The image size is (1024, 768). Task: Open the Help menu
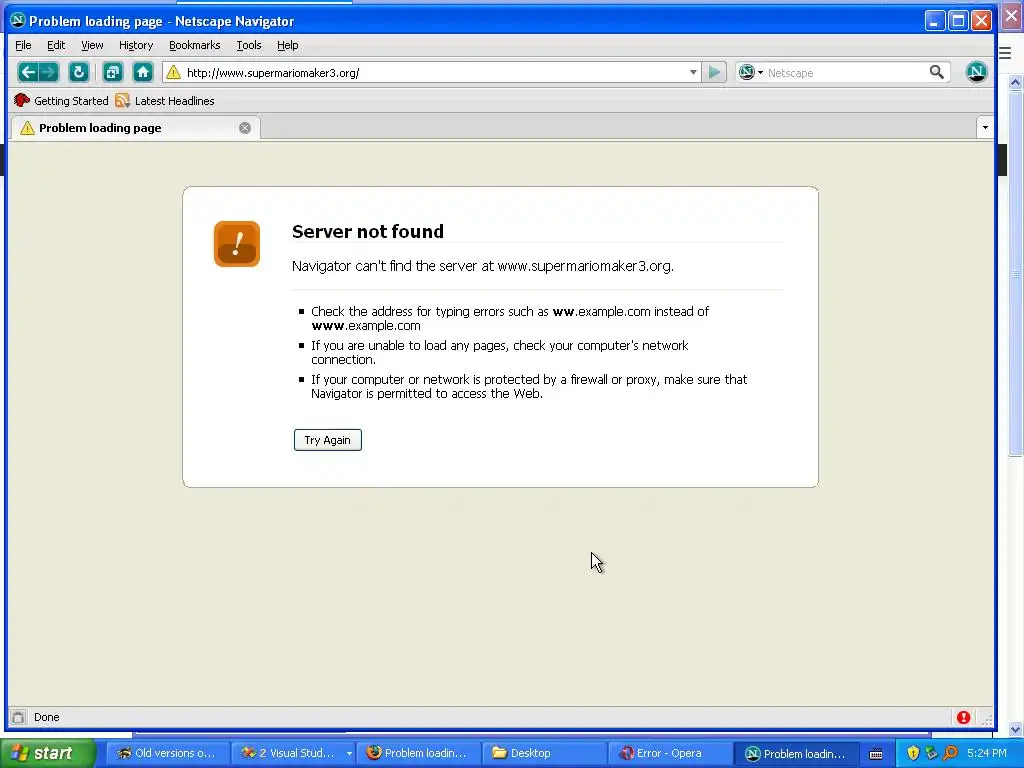287,45
